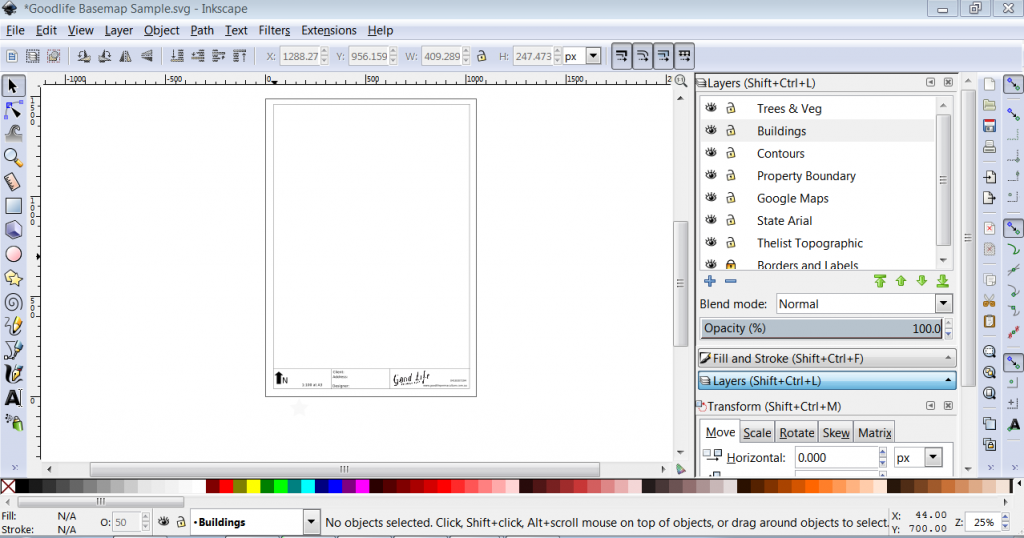Click the Horizontal move value field
Viewport: 1024px width, 538px height.
(836, 457)
